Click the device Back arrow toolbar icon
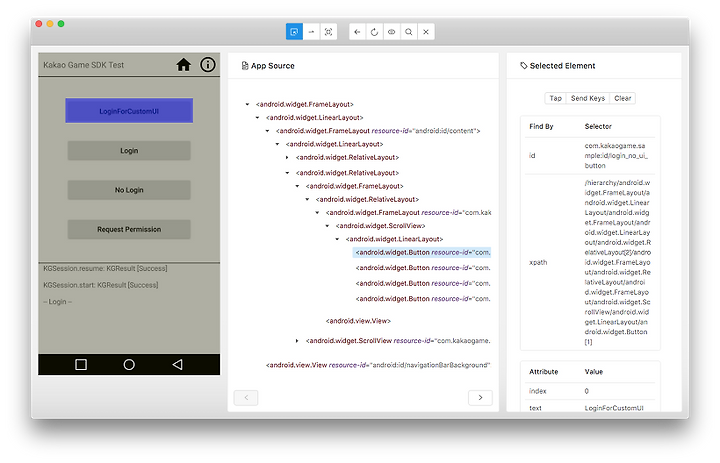 pos(357,32)
